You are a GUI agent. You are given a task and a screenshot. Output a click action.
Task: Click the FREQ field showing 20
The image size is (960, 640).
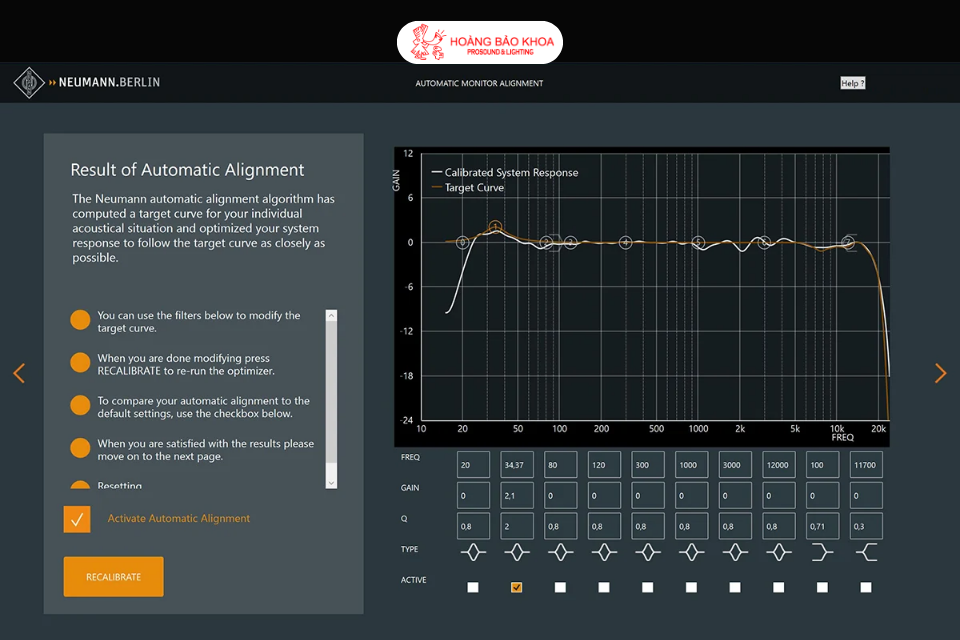473,465
